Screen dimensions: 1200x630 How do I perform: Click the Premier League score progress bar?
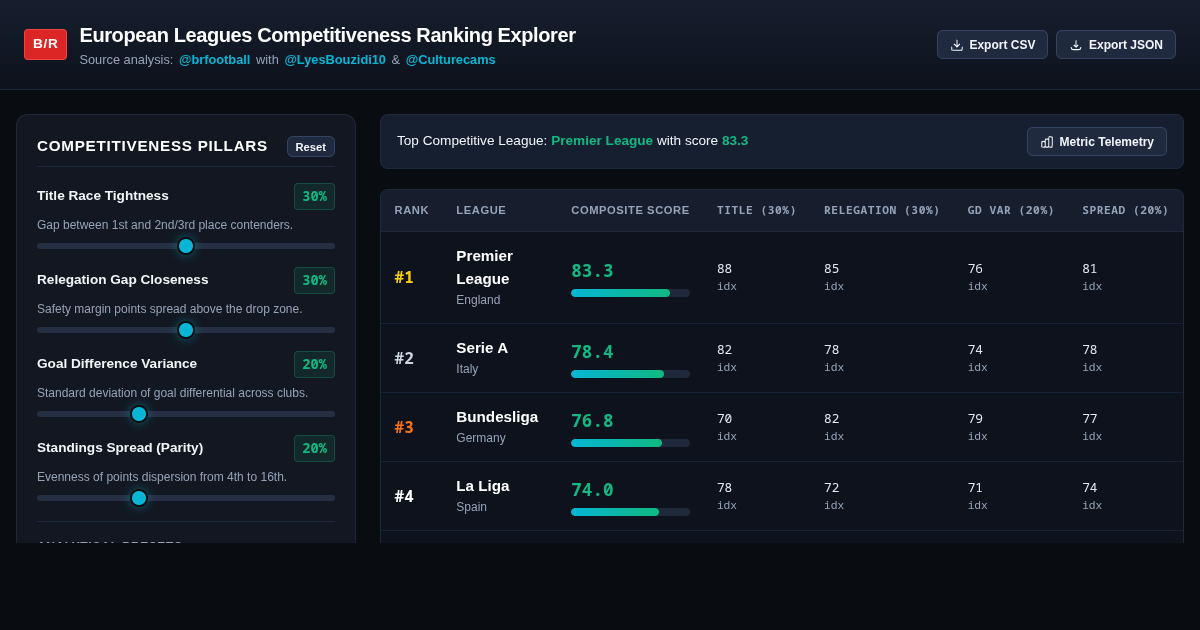630,293
